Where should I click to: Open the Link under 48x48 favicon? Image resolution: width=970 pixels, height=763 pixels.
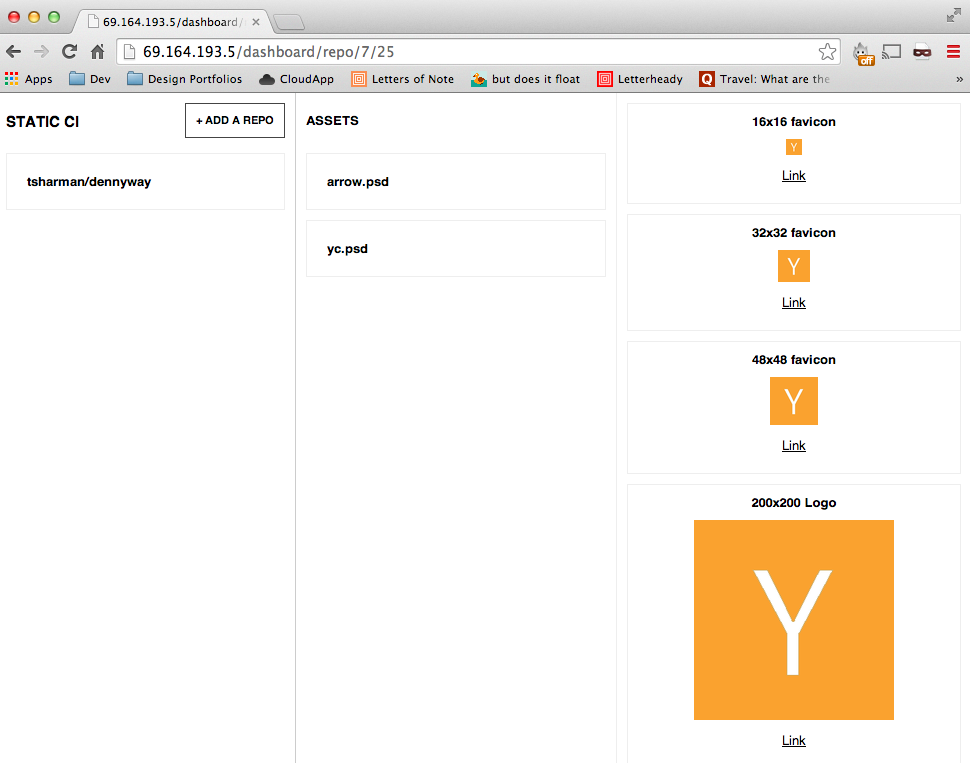point(794,446)
